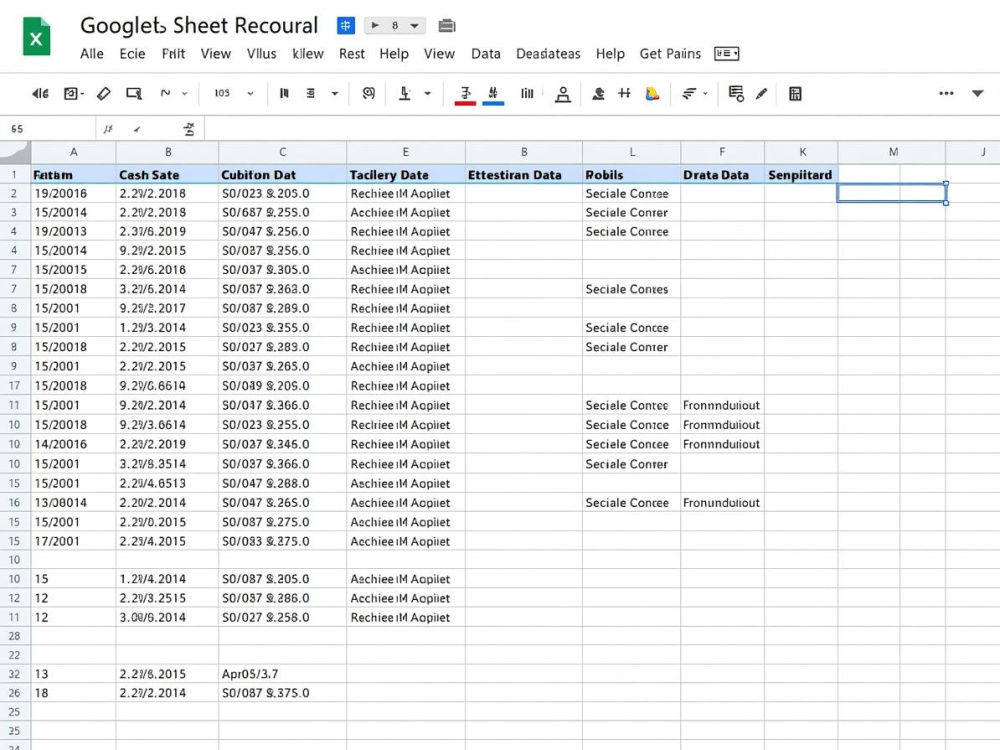Click the sigma-like icon in formula bar
This screenshot has width=1000, height=750.
pyautogui.click(x=189, y=129)
